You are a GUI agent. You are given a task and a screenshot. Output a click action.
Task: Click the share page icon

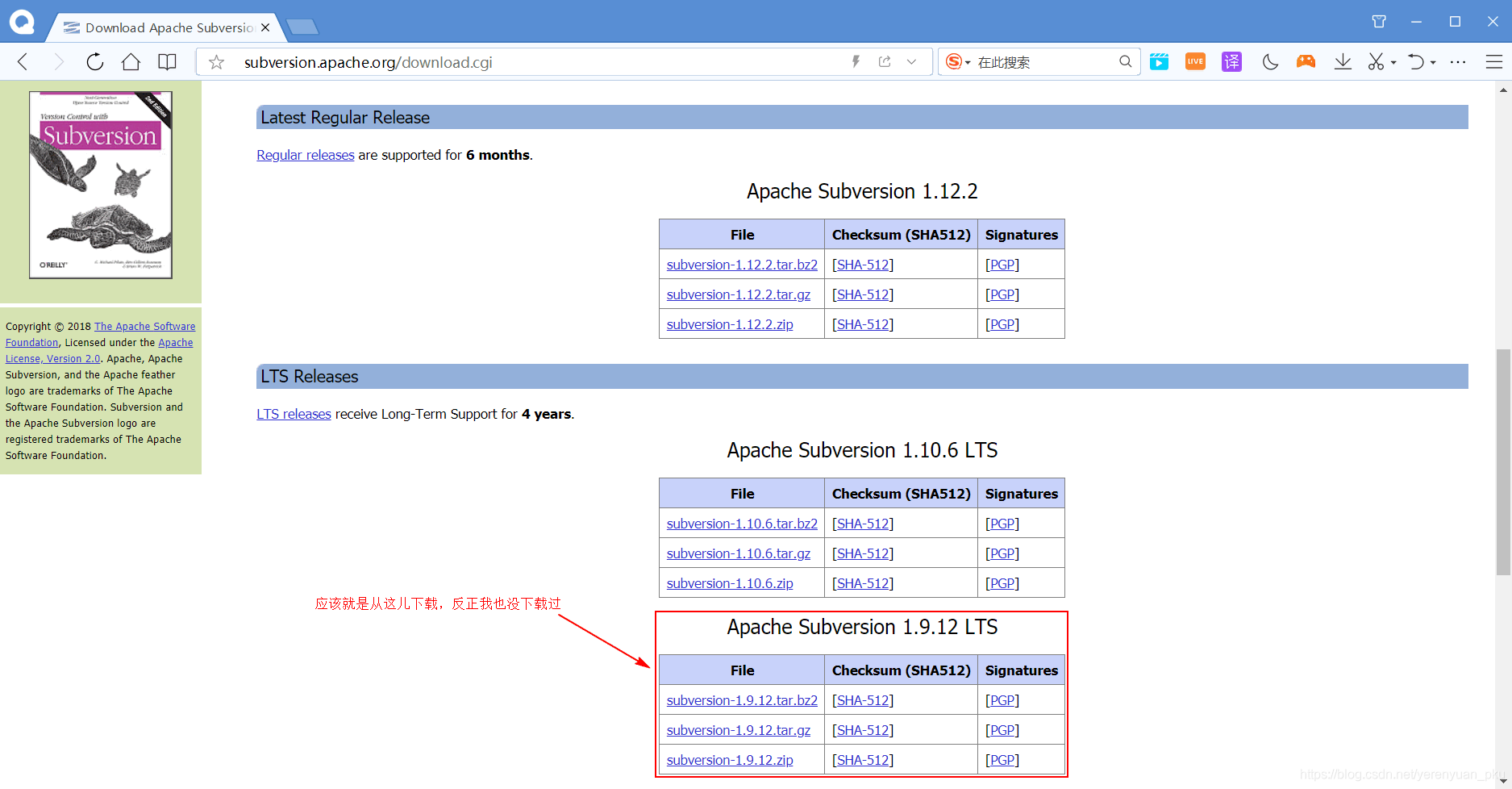[x=885, y=61]
